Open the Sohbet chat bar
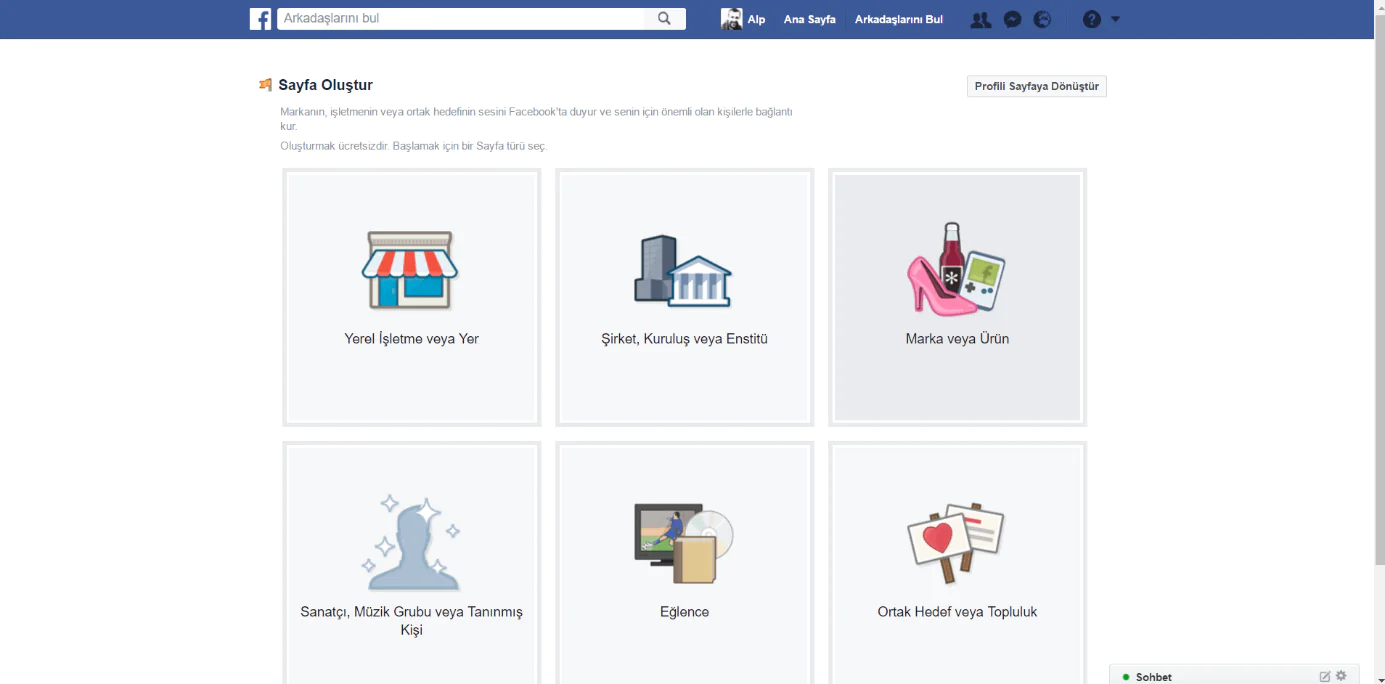This screenshot has height=684, width=1385. [1235, 677]
